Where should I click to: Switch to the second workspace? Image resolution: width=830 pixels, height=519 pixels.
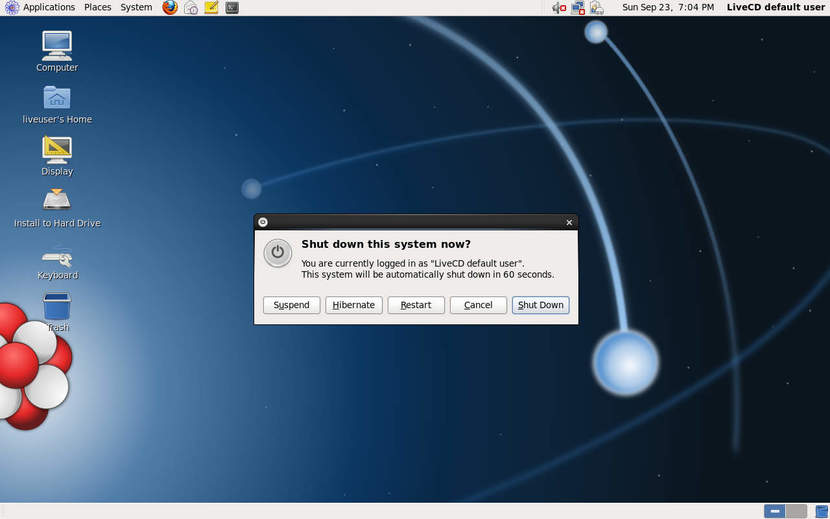pyautogui.click(x=796, y=511)
